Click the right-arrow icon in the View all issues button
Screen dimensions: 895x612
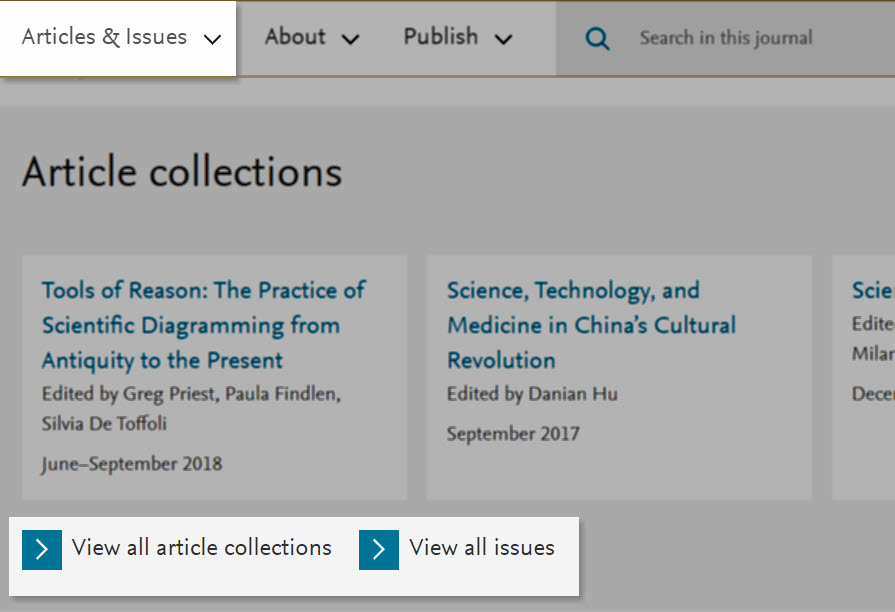378,548
